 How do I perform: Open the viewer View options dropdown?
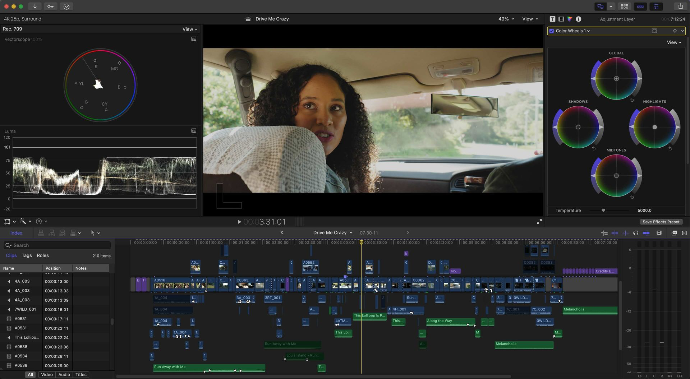click(530, 19)
